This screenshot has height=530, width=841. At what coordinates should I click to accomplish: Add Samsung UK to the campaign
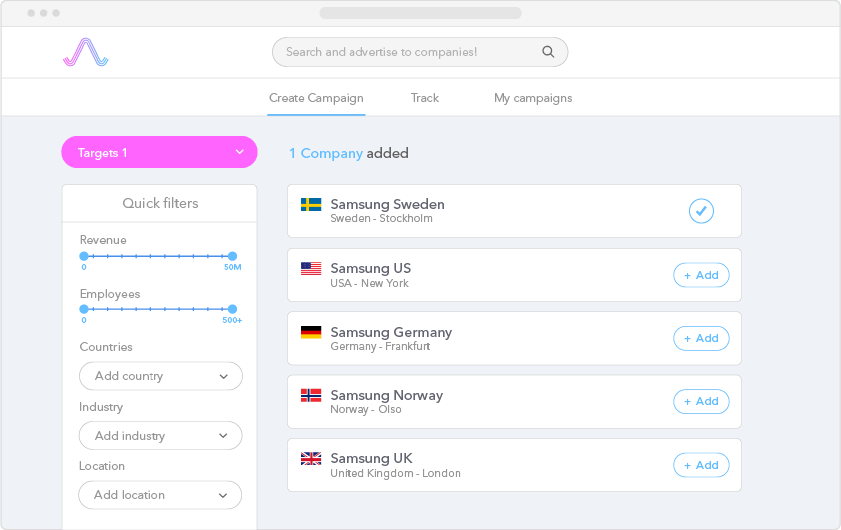coord(701,465)
